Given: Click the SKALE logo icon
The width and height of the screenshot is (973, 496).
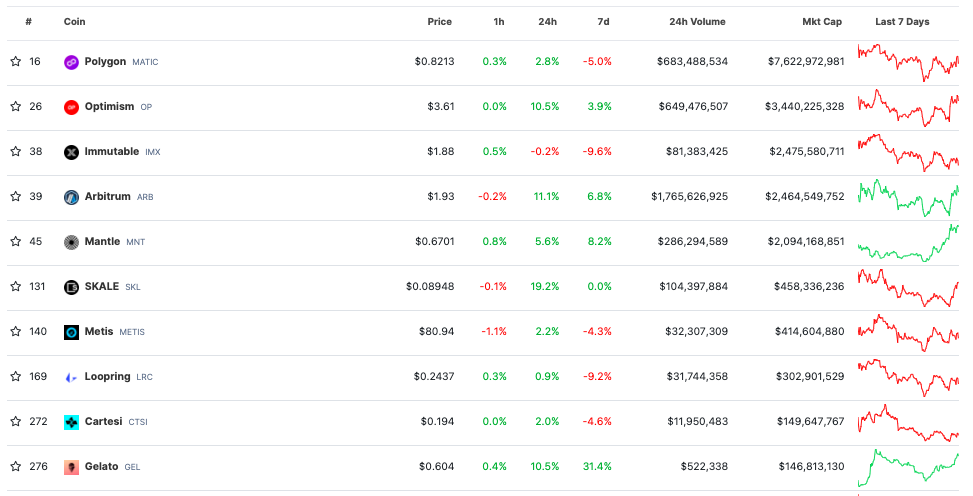Looking at the screenshot, I should tap(71, 287).
